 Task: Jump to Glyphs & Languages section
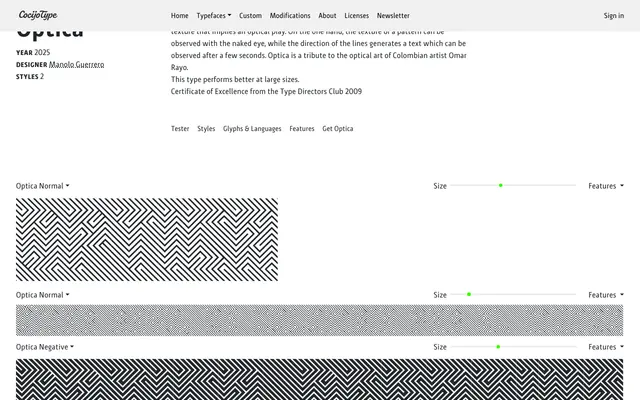tap(252, 129)
